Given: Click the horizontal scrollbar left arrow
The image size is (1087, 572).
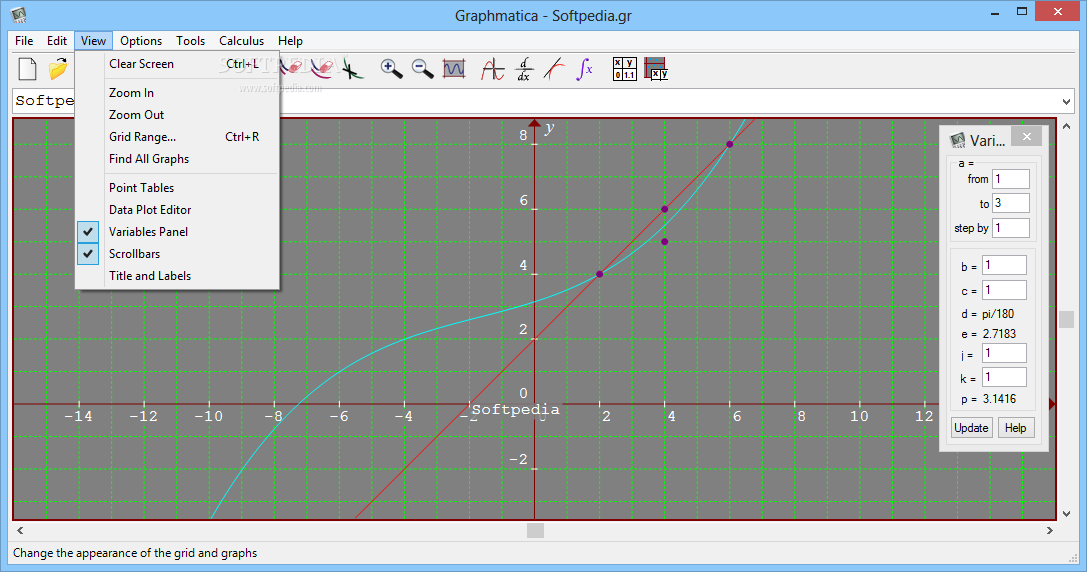Looking at the screenshot, I should point(20,530).
